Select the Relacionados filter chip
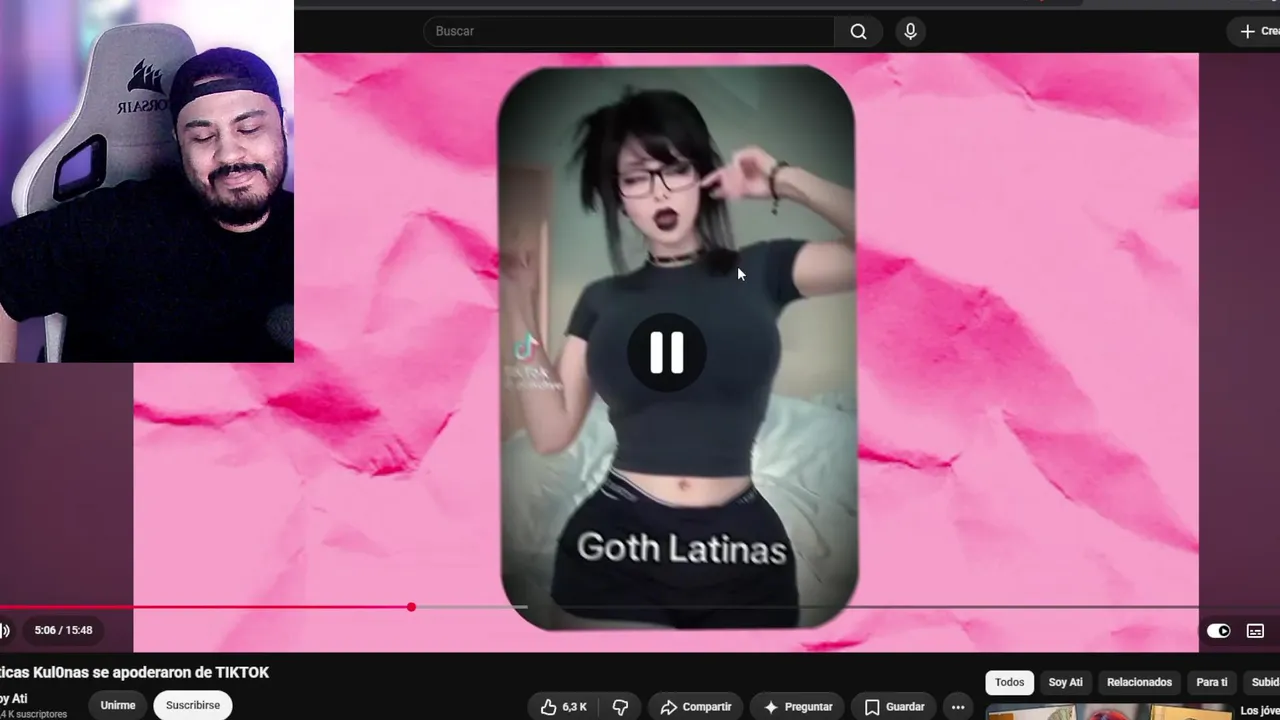The width and height of the screenshot is (1280, 720). (1139, 682)
